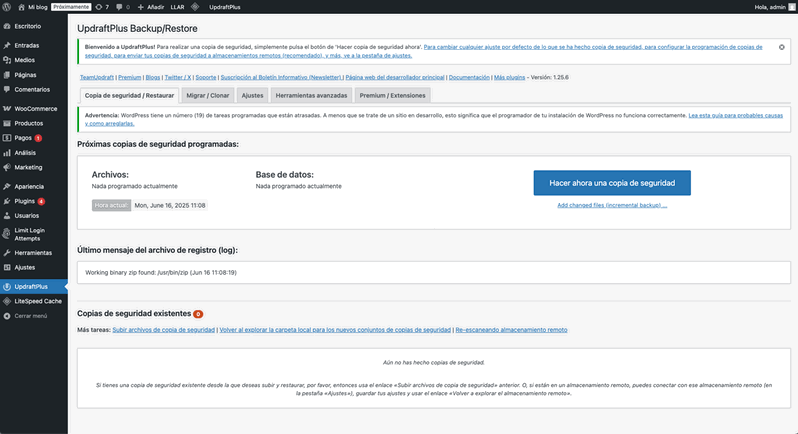Open the Más plugins link
798x434 pixels.
[509, 77]
